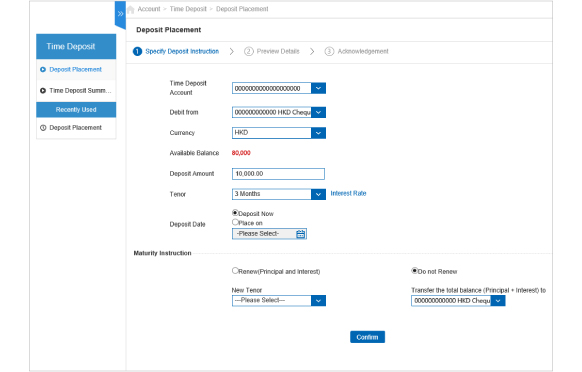Click the Deposit Amount input field
The image size is (582, 372).
[x=278, y=174]
